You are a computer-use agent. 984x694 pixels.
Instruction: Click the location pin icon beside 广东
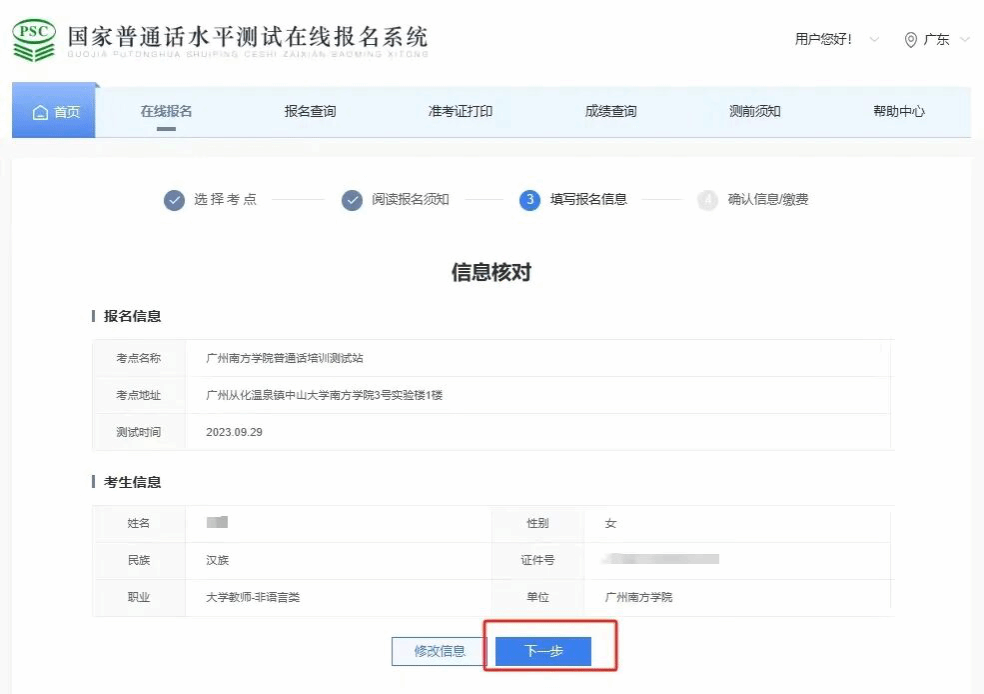tap(910, 40)
